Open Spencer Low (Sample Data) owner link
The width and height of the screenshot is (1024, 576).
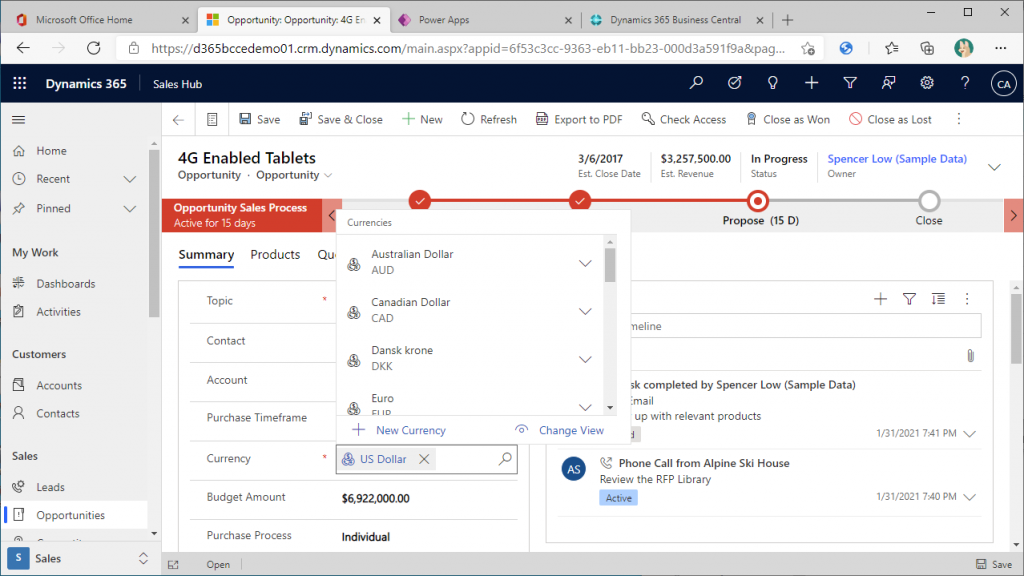pos(897,159)
